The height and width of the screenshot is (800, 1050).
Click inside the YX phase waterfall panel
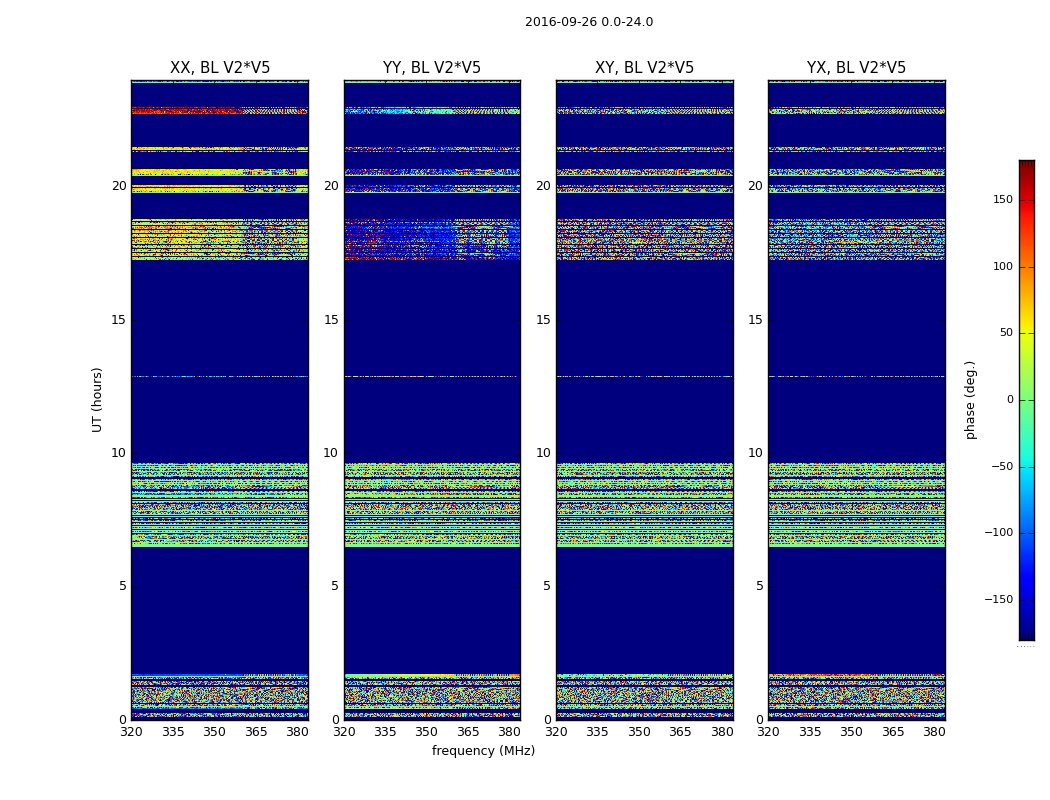[856, 400]
